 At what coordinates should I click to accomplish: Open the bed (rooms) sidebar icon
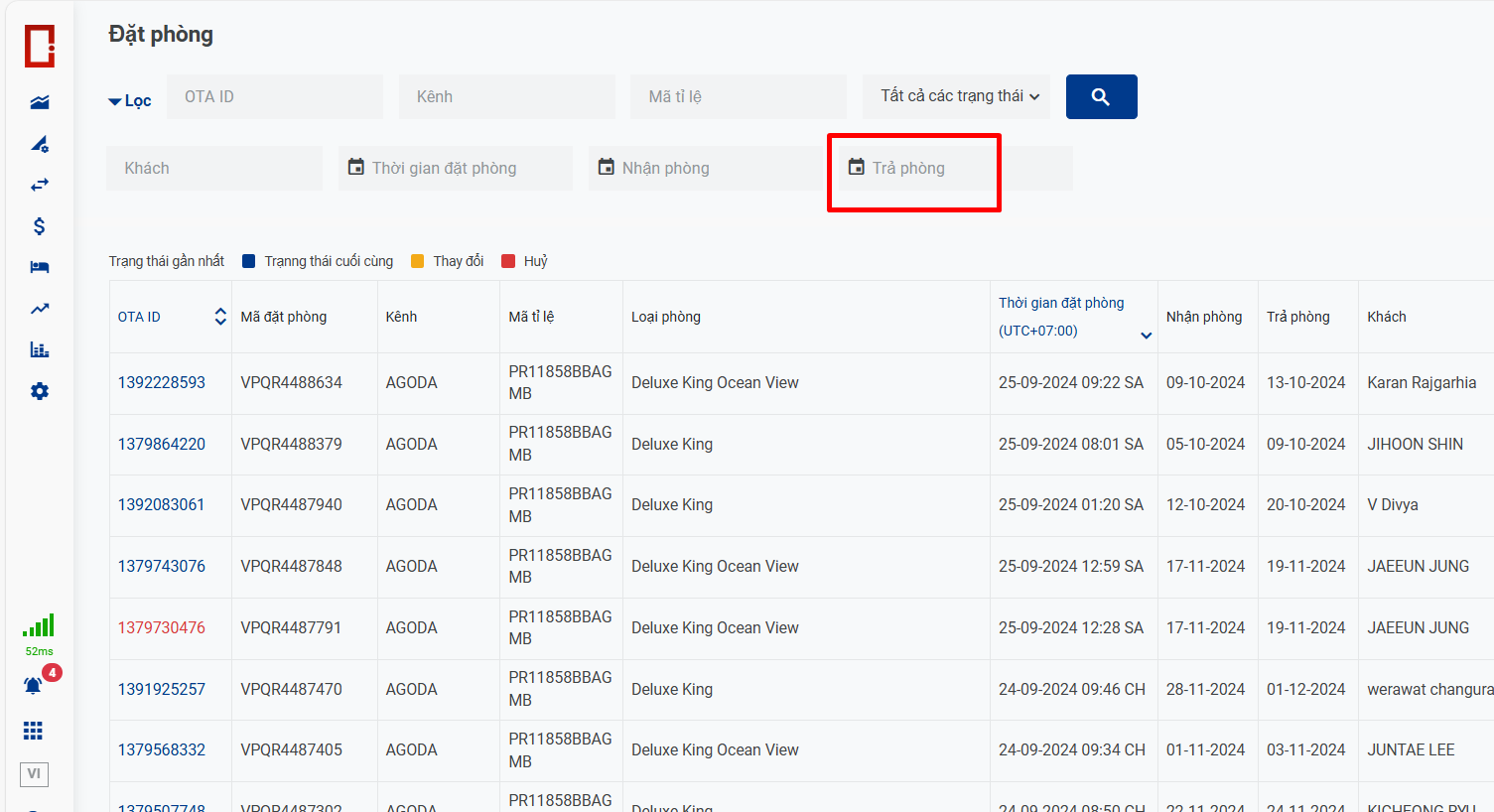[x=40, y=267]
